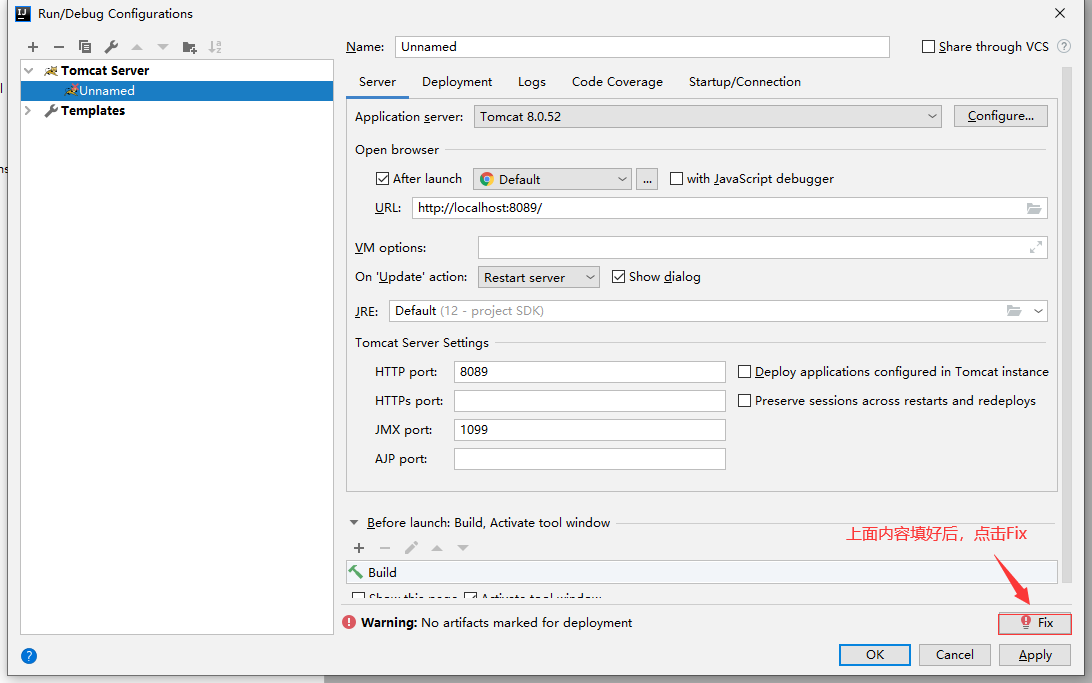Create new folder icon in toolbar
Viewport: 1092px width, 683px height.
click(189, 47)
